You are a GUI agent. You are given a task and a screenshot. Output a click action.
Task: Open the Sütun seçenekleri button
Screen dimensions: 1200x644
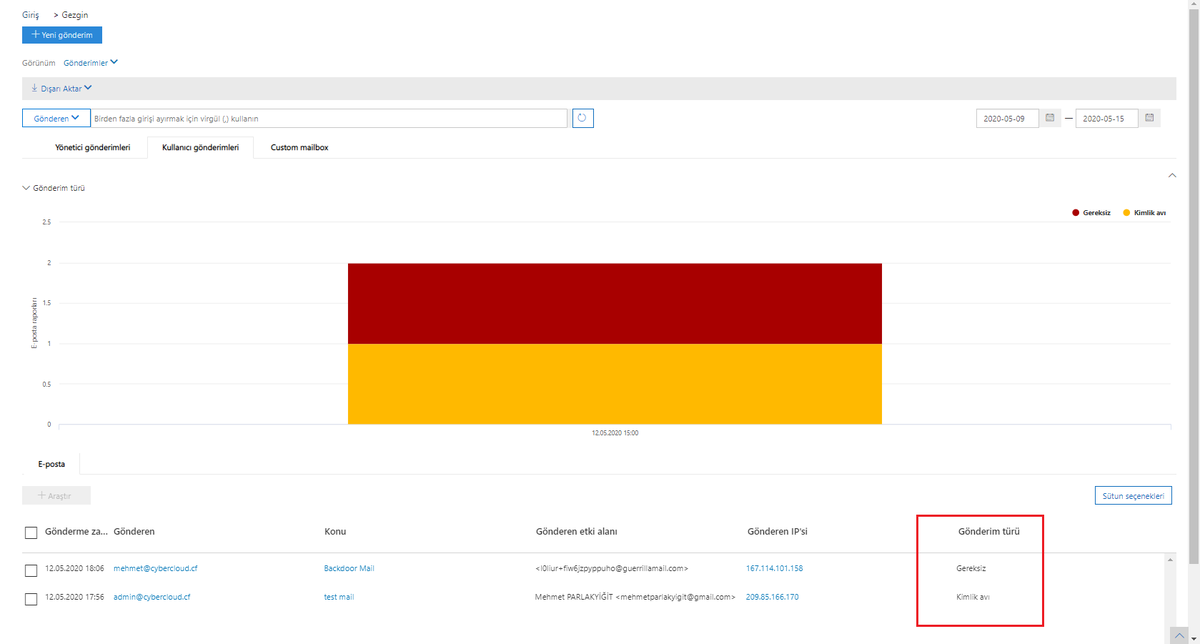[1133, 496]
